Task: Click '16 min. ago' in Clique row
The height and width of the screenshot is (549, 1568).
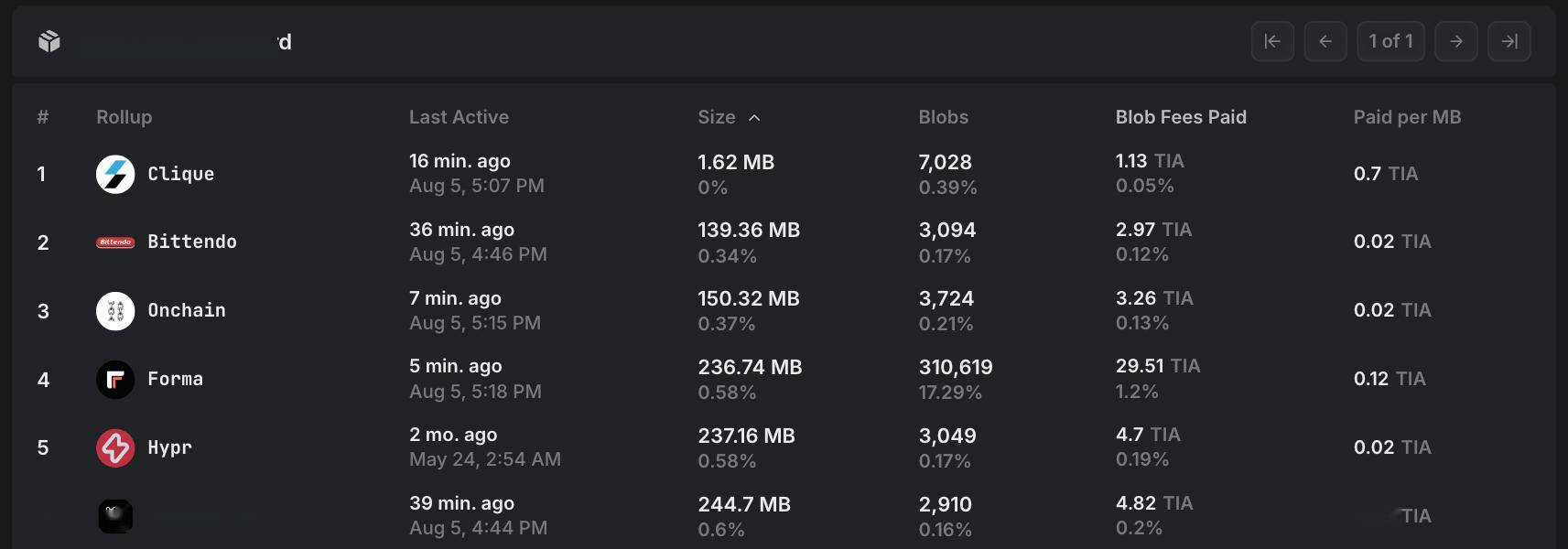Action: pyautogui.click(x=460, y=161)
